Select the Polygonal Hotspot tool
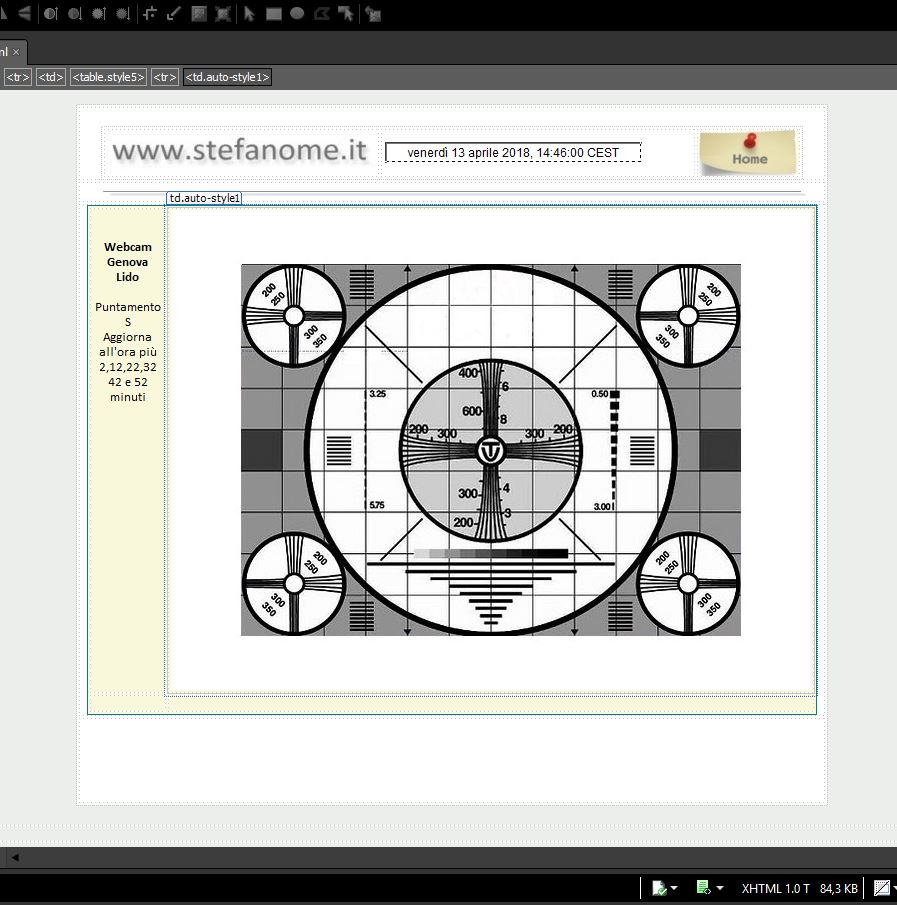This screenshot has height=905, width=897. coord(322,14)
